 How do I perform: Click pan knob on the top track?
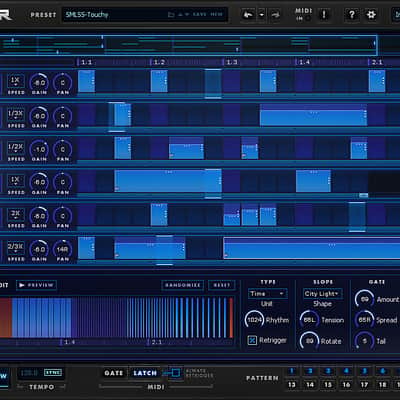pos(63,83)
